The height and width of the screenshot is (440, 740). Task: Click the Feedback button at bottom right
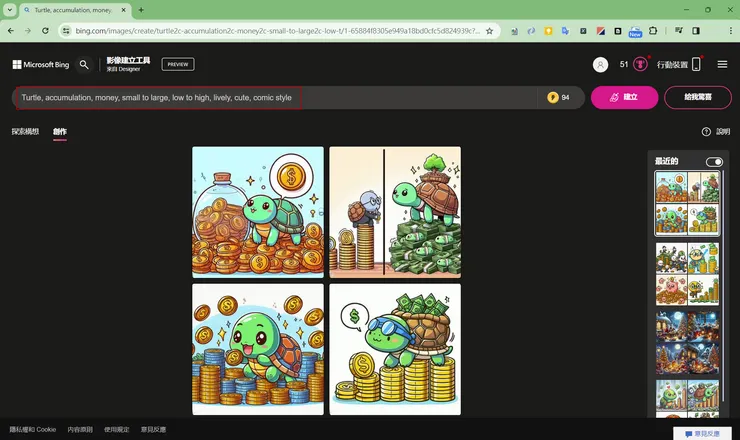[x=702, y=433]
